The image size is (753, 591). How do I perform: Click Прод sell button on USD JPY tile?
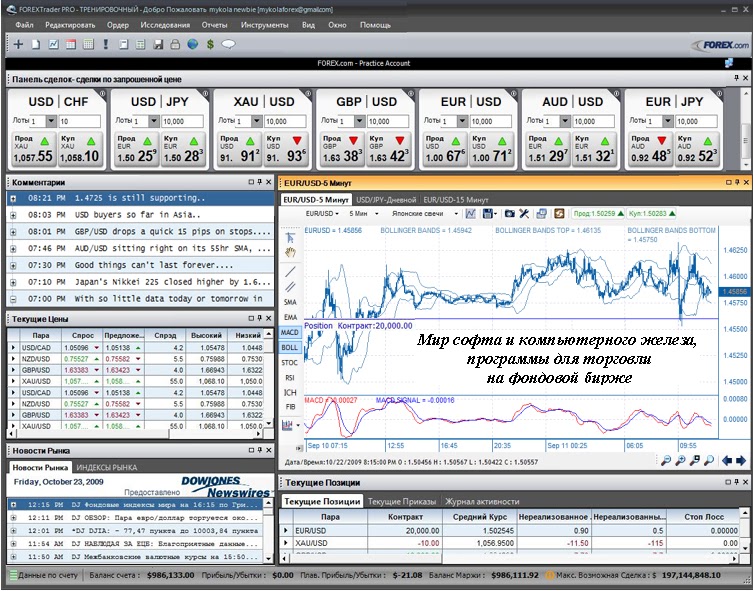[x=136, y=150]
